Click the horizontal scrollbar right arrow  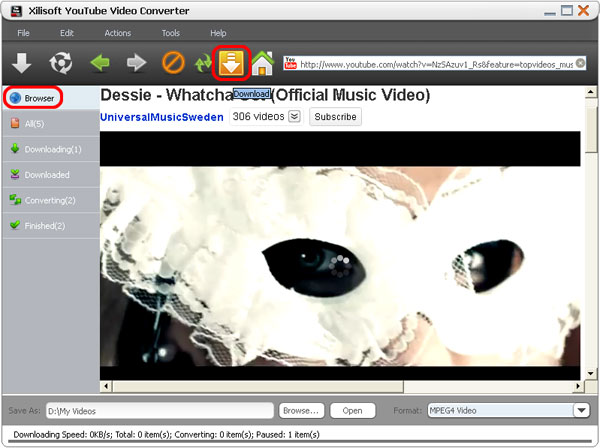pyautogui.click(x=578, y=386)
